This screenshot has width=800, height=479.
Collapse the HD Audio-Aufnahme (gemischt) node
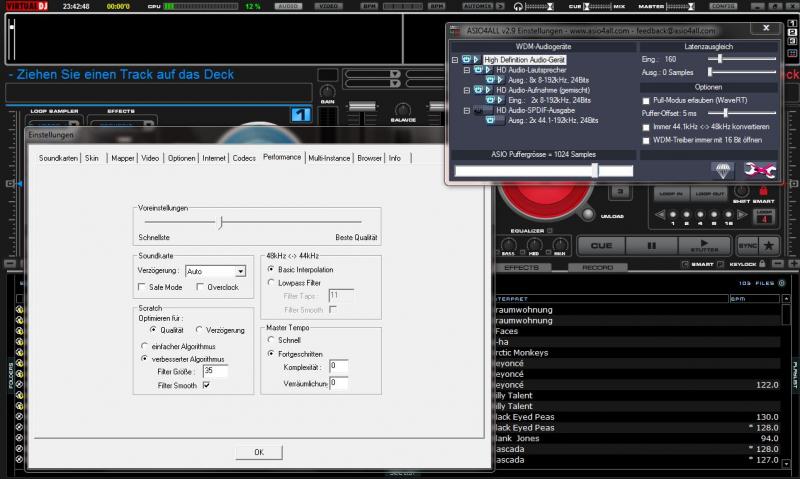pyautogui.click(x=467, y=90)
